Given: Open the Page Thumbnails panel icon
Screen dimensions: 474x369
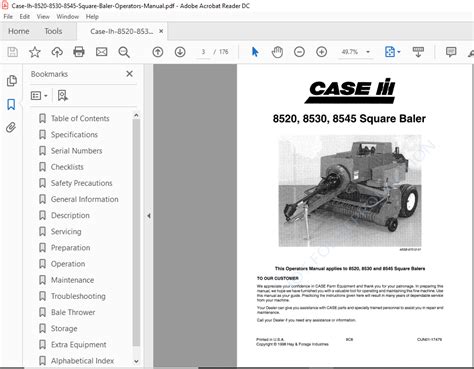Looking at the screenshot, I should pos(12,81).
